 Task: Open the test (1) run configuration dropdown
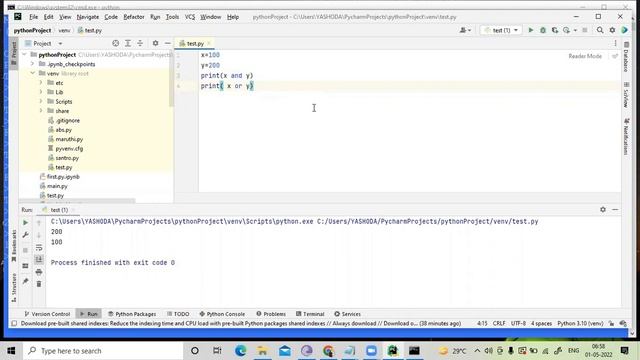pos(501,30)
